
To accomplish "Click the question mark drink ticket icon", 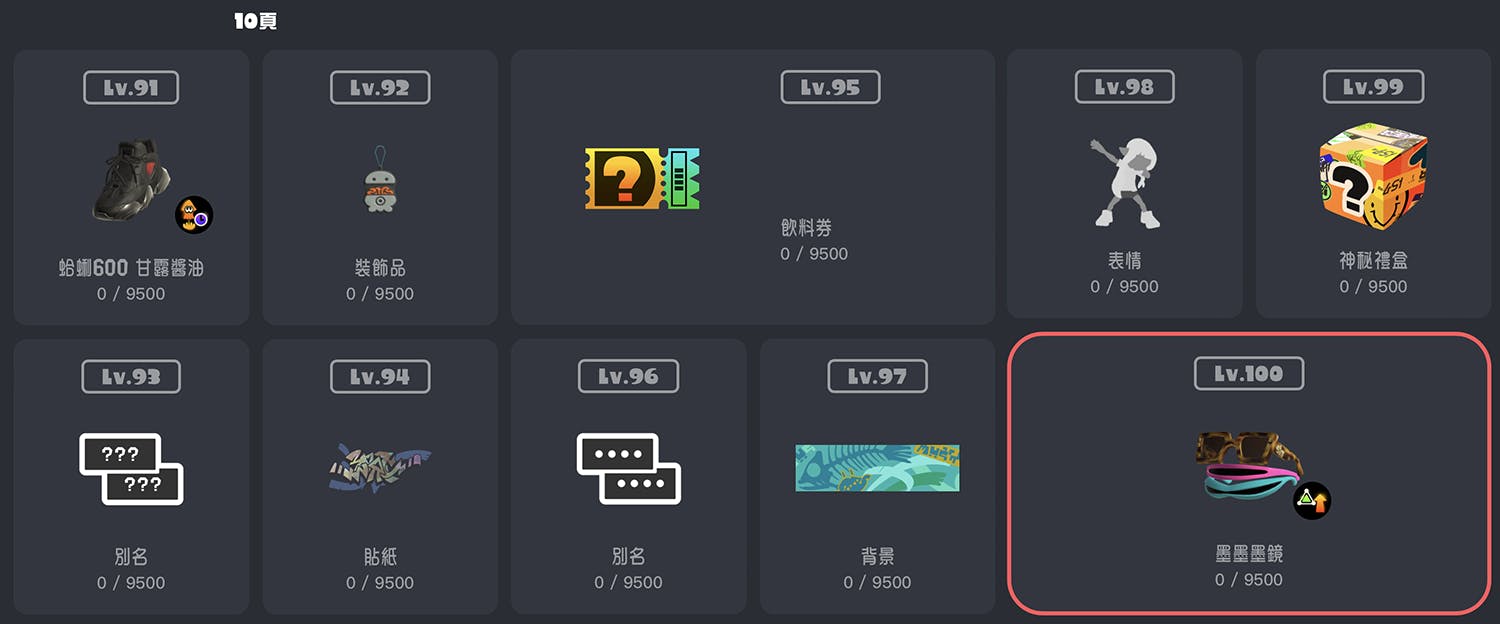I will tap(642, 178).
